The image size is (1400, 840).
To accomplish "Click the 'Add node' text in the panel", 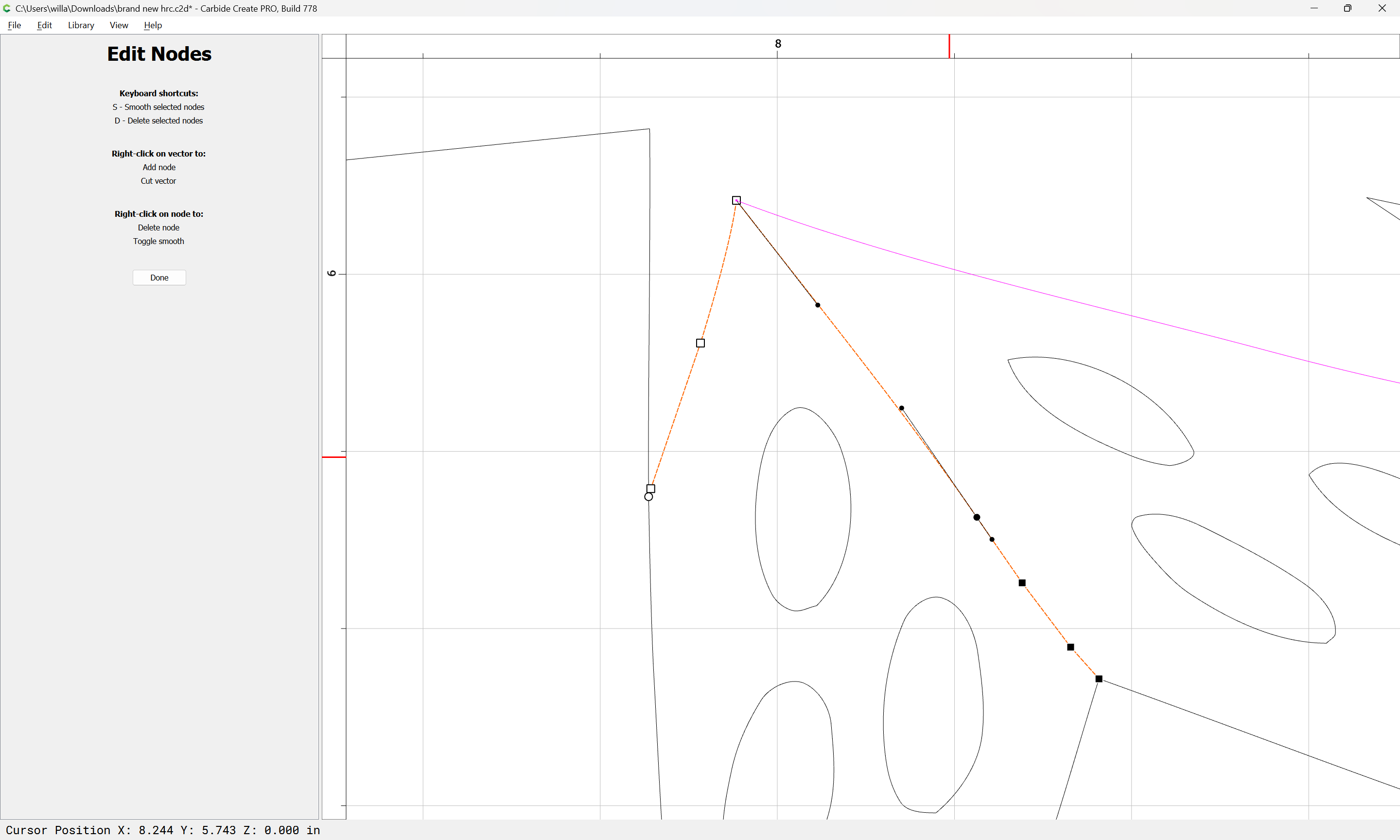I will tap(159, 167).
